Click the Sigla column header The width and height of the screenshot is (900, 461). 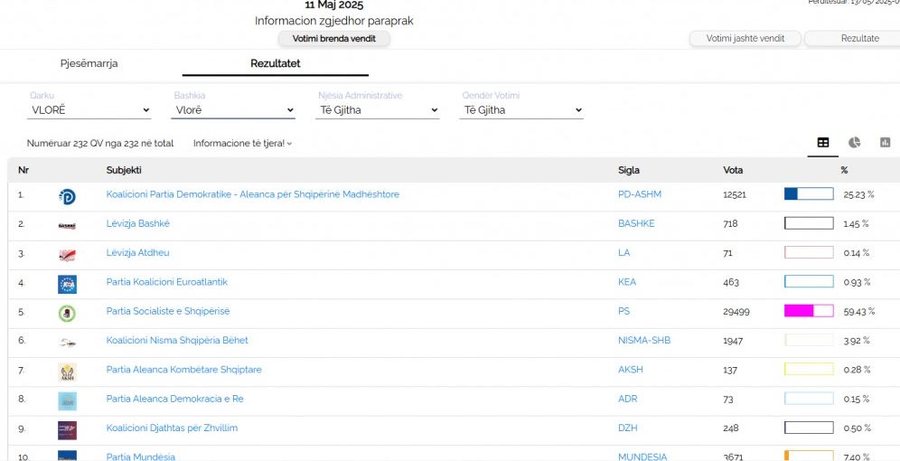pos(629,171)
